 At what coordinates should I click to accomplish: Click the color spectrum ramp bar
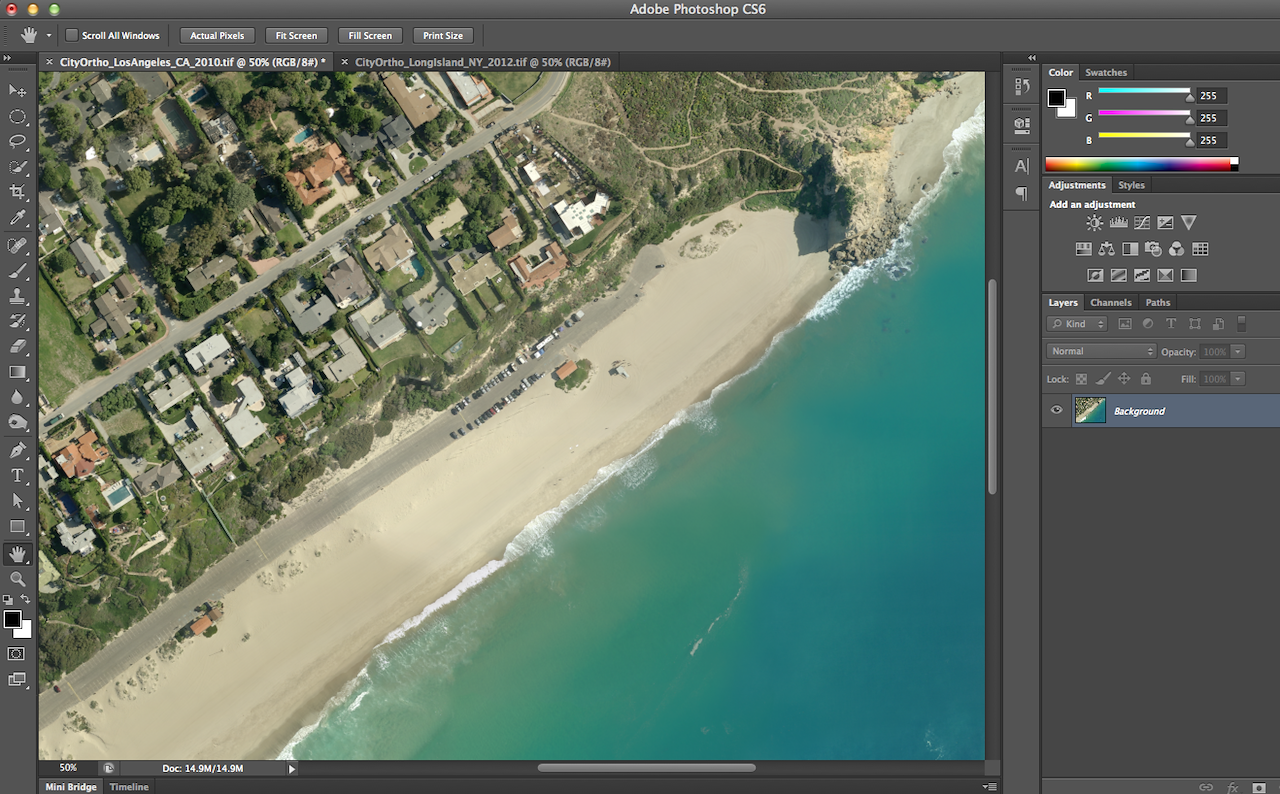tap(1138, 164)
